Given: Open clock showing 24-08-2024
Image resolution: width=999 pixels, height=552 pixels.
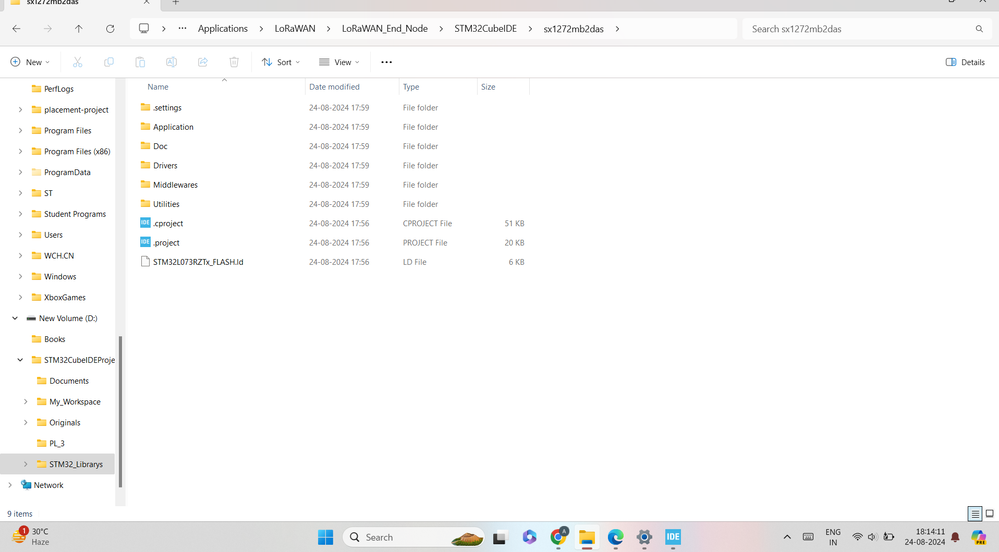Looking at the screenshot, I should tap(924, 537).
